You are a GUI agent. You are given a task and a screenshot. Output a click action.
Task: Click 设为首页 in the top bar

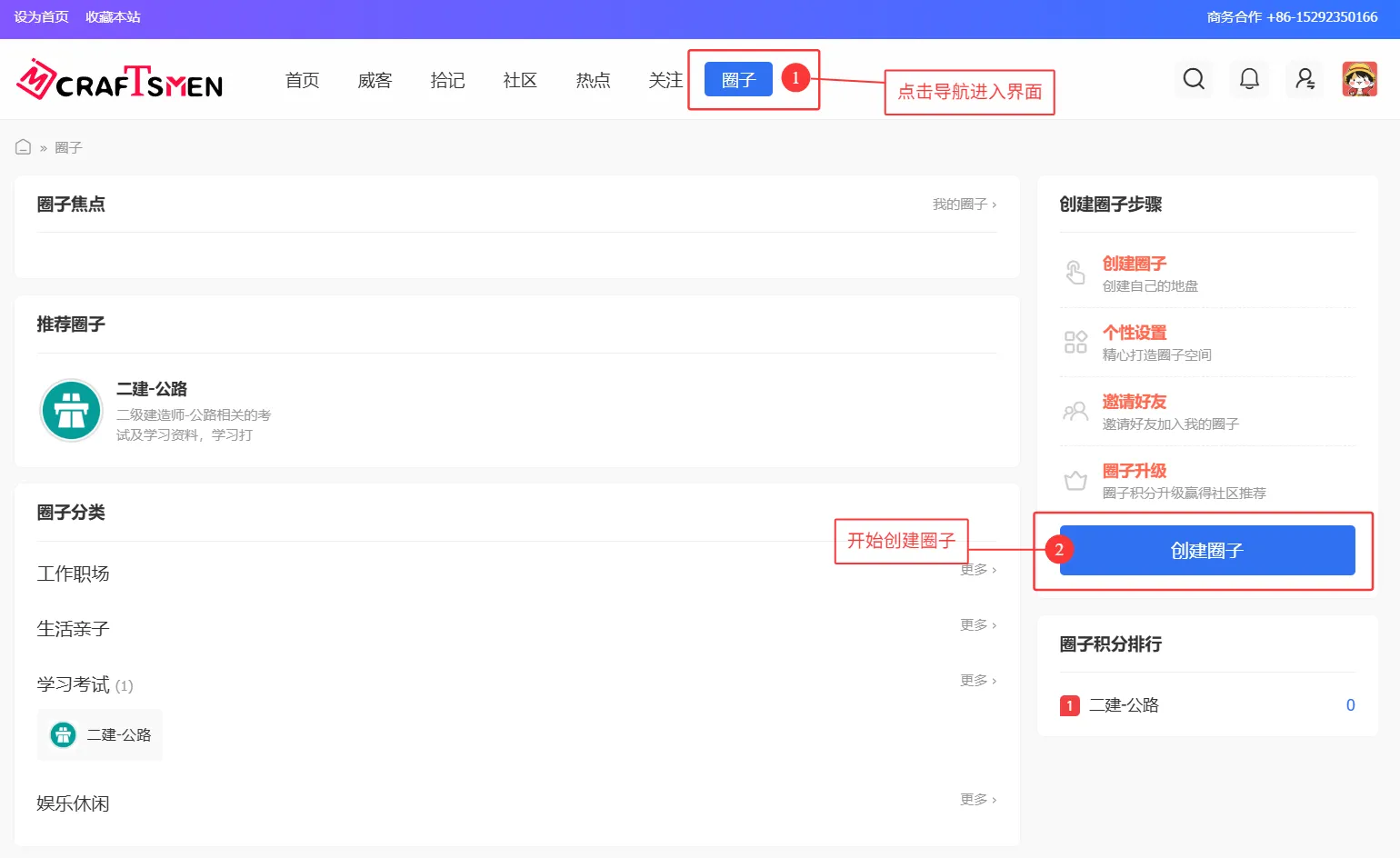[x=41, y=17]
